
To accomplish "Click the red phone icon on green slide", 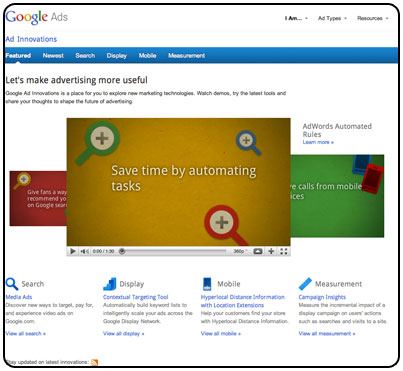I will (372, 178).
